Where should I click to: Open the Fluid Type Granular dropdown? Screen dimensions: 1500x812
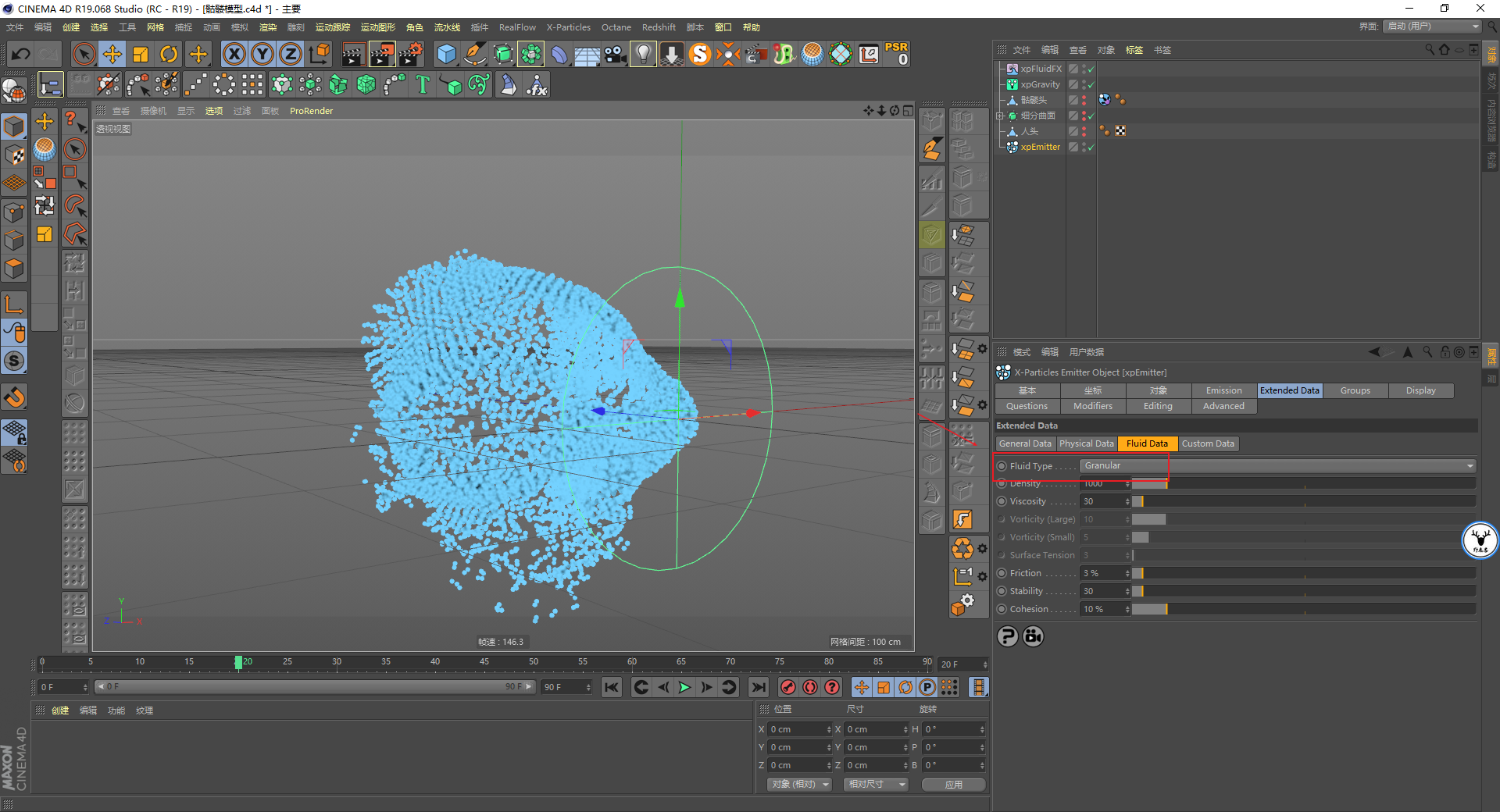(x=1278, y=466)
